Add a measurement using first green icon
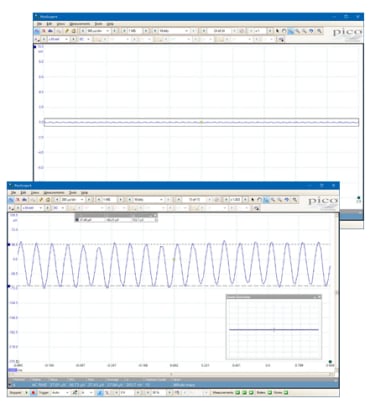The height and width of the screenshot is (409, 370). click(x=238, y=393)
